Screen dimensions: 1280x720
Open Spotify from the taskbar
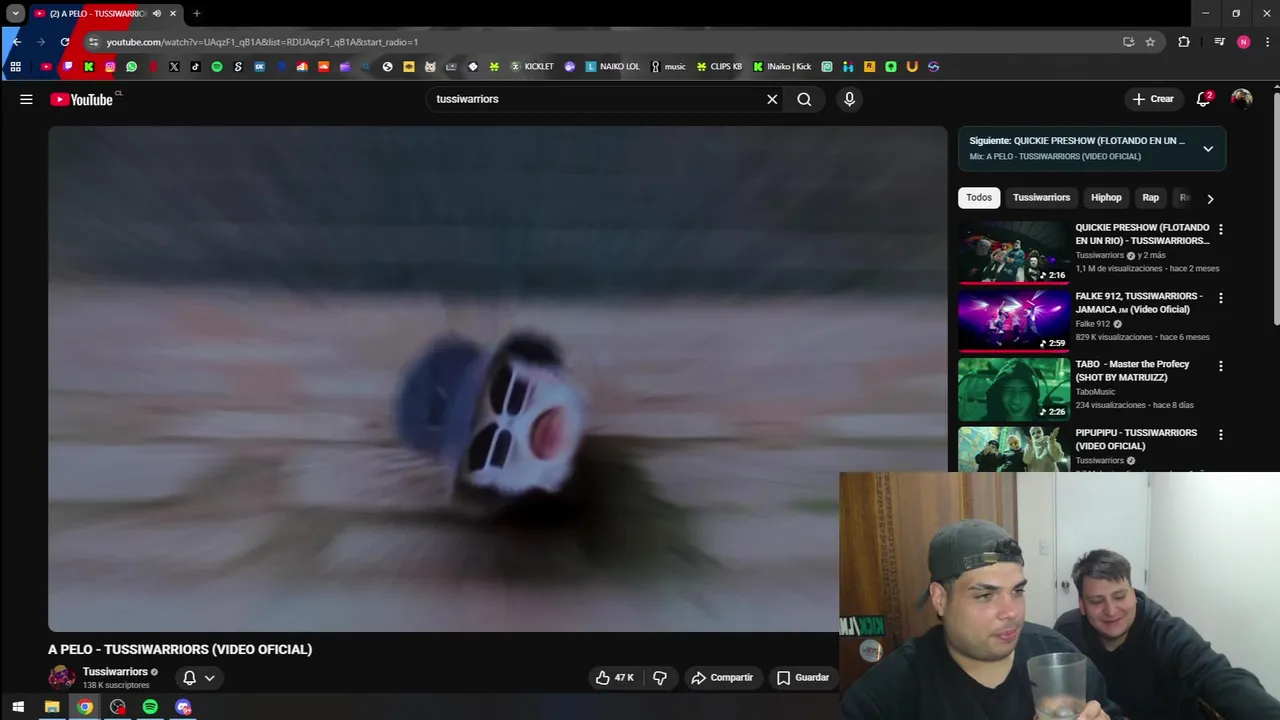pyautogui.click(x=150, y=707)
